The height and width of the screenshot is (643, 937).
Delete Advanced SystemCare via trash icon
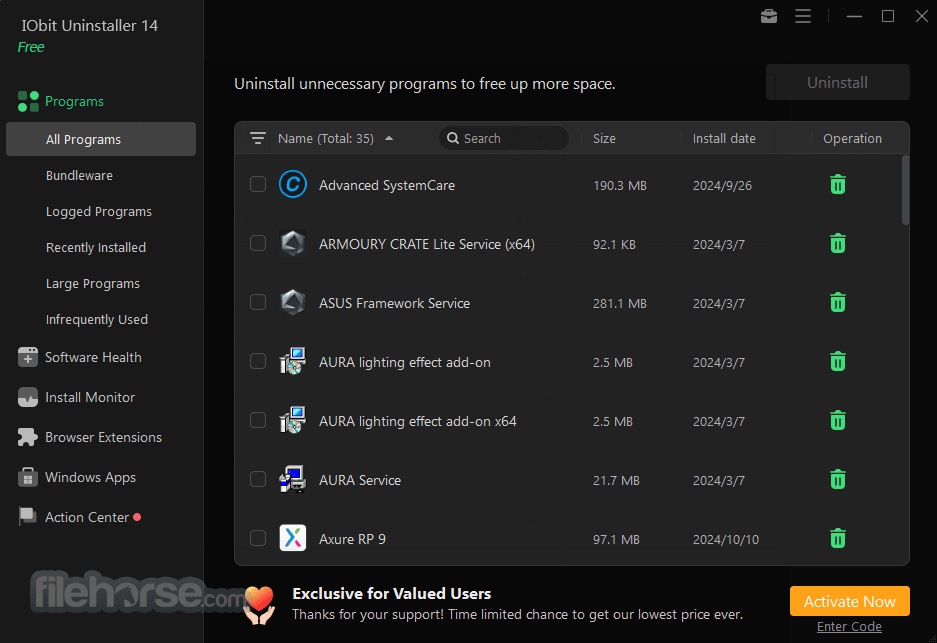coord(838,184)
